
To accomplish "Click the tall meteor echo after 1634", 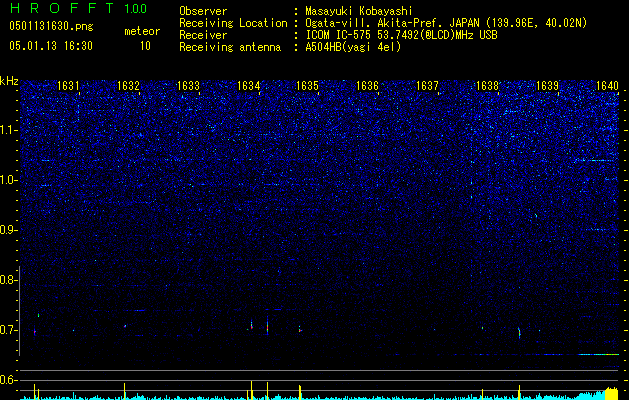I will tap(268, 326).
